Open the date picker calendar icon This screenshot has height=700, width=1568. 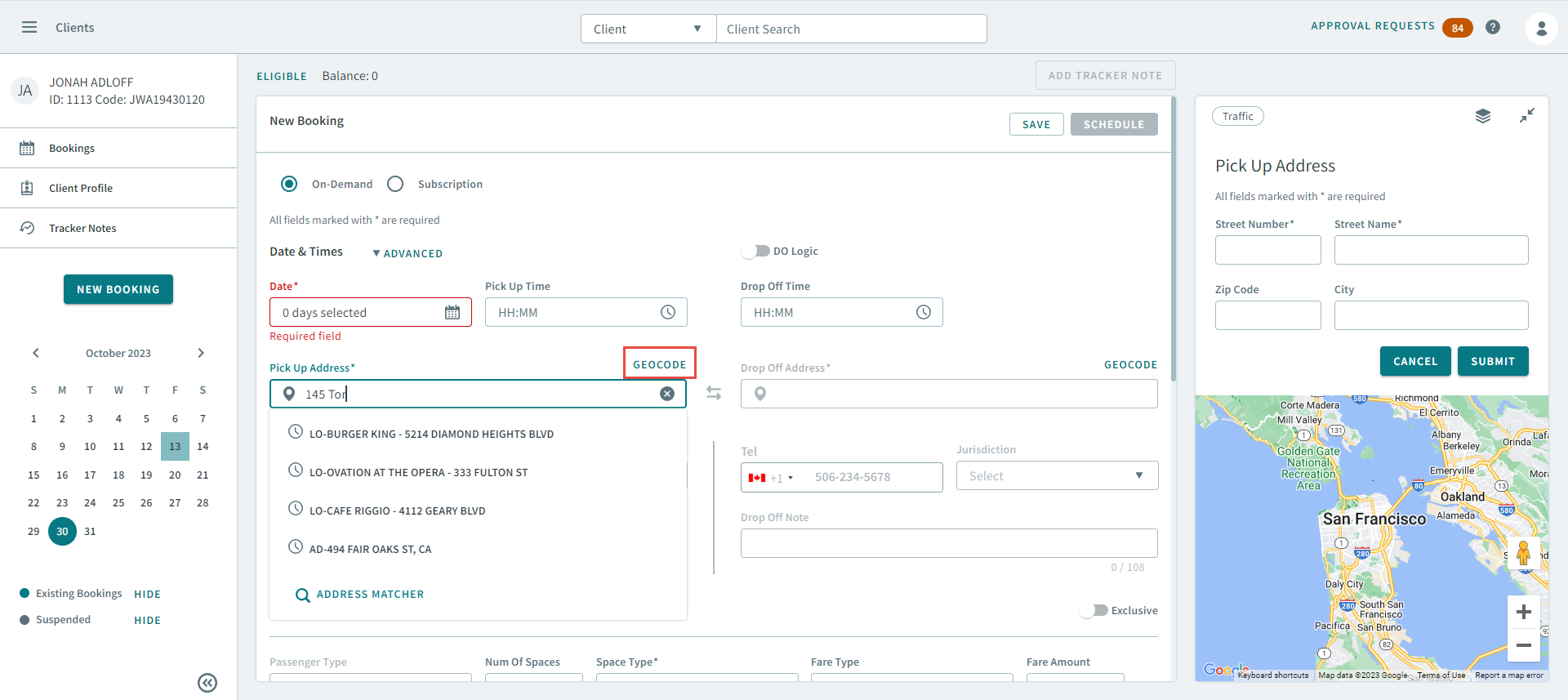pos(452,312)
